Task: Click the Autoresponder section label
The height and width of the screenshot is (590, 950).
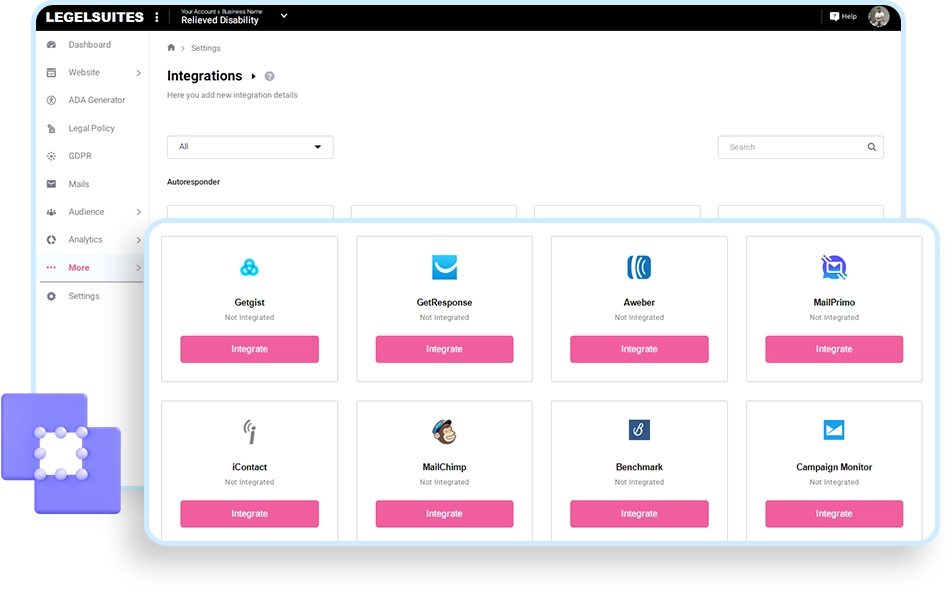Action: click(x=193, y=182)
